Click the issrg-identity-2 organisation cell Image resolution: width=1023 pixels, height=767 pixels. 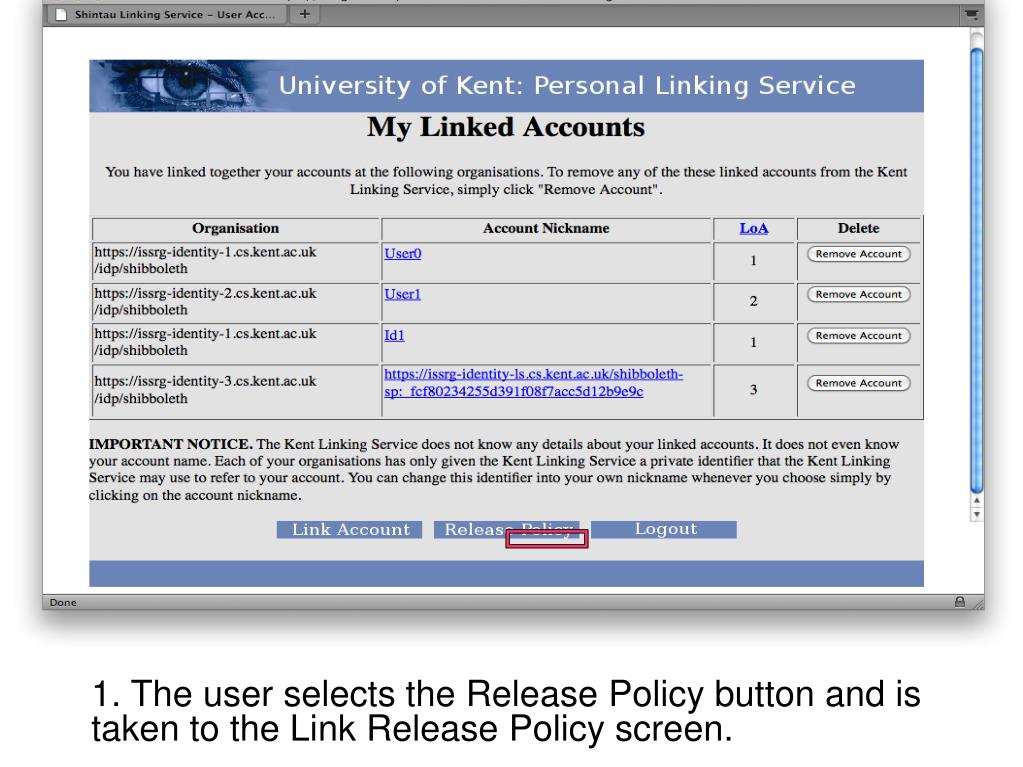pyautogui.click(x=236, y=302)
